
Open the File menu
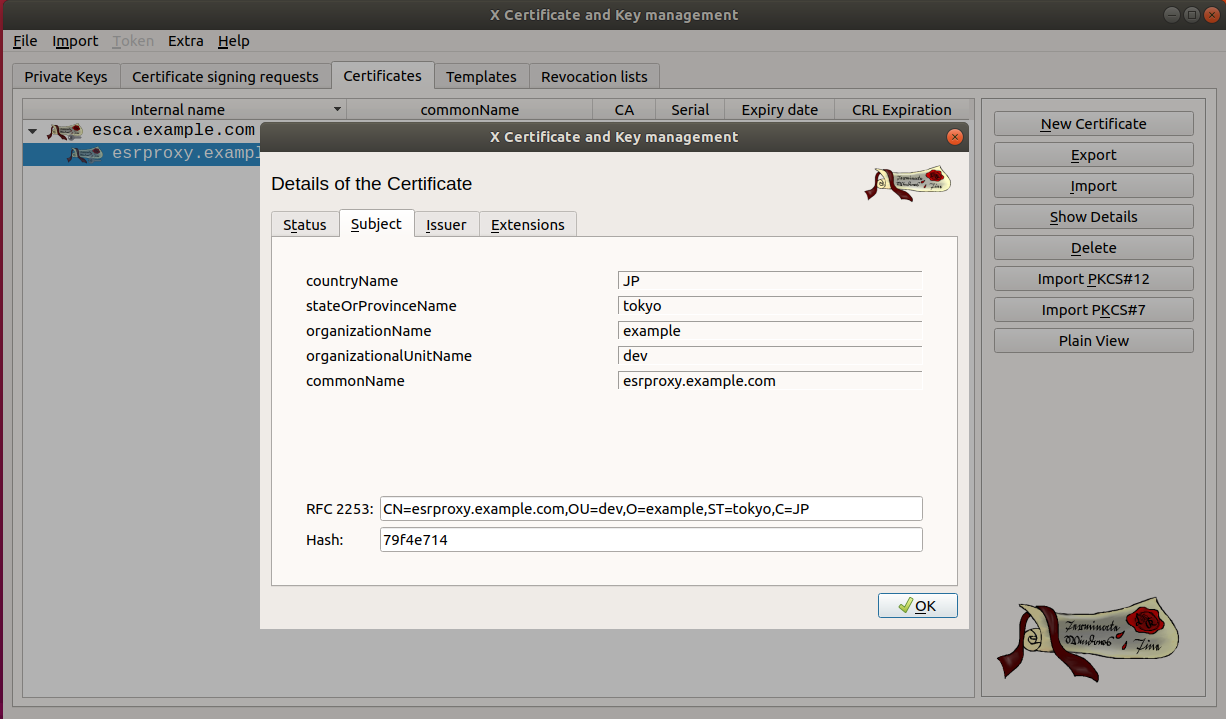pyautogui.click(x=25, y=41)
